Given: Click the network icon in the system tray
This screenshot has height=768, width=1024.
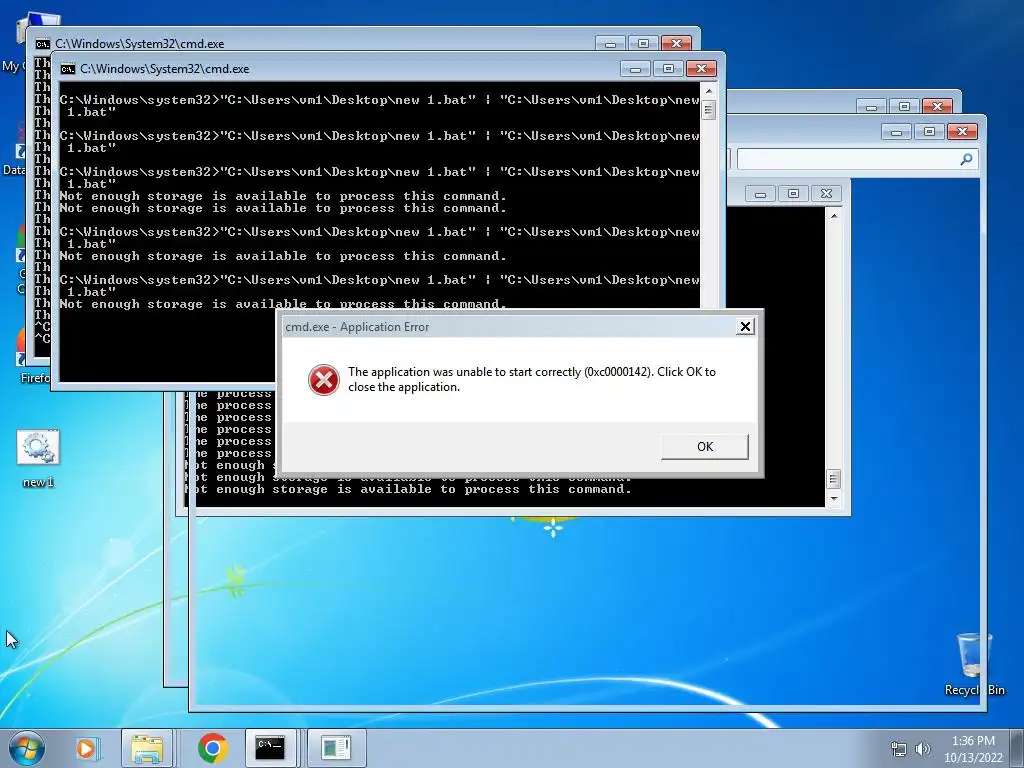Looking at the screenshot, I should 899,749.
